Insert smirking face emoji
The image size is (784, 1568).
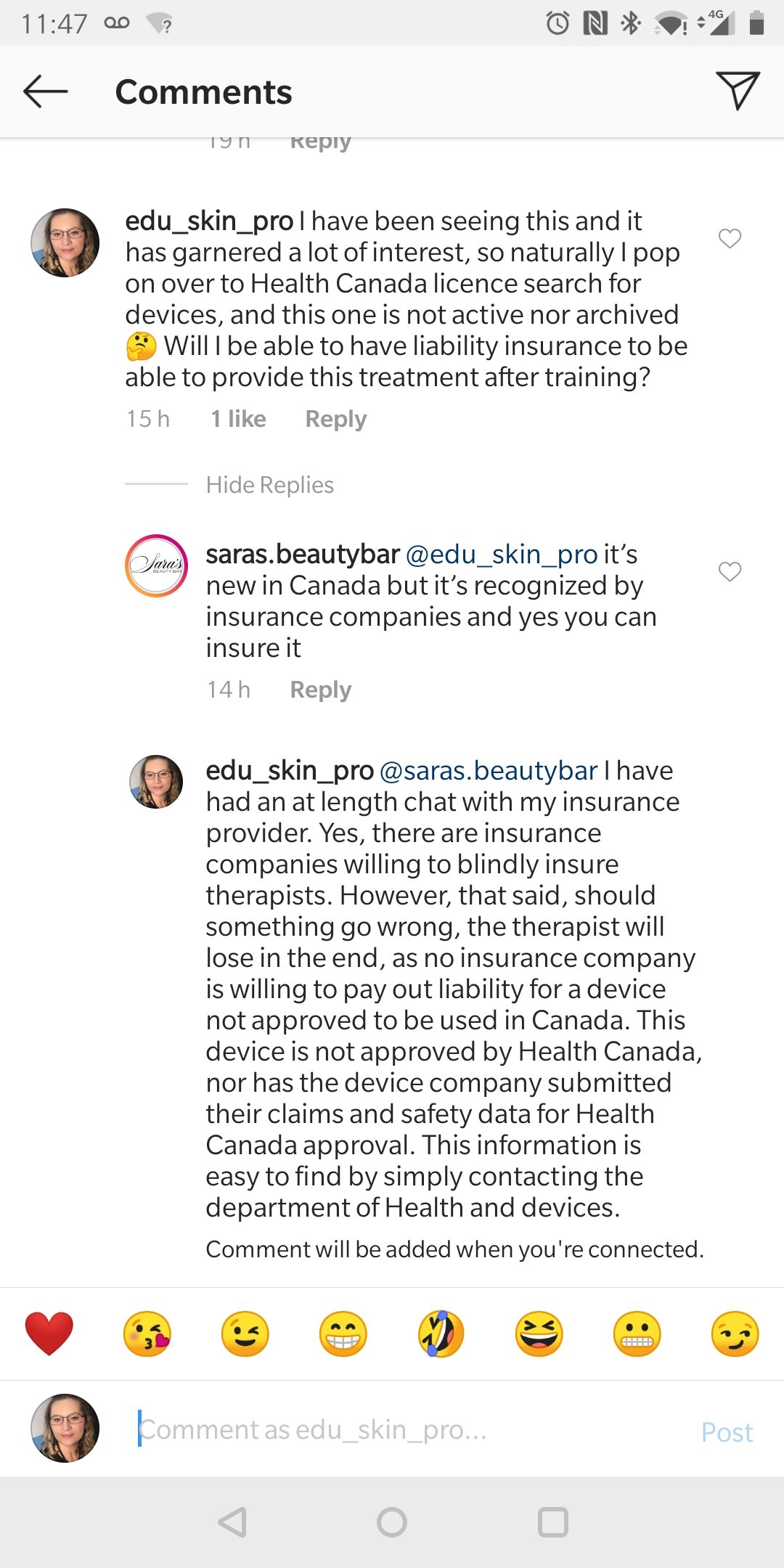pyautogui.click(x=735, y=1334)
